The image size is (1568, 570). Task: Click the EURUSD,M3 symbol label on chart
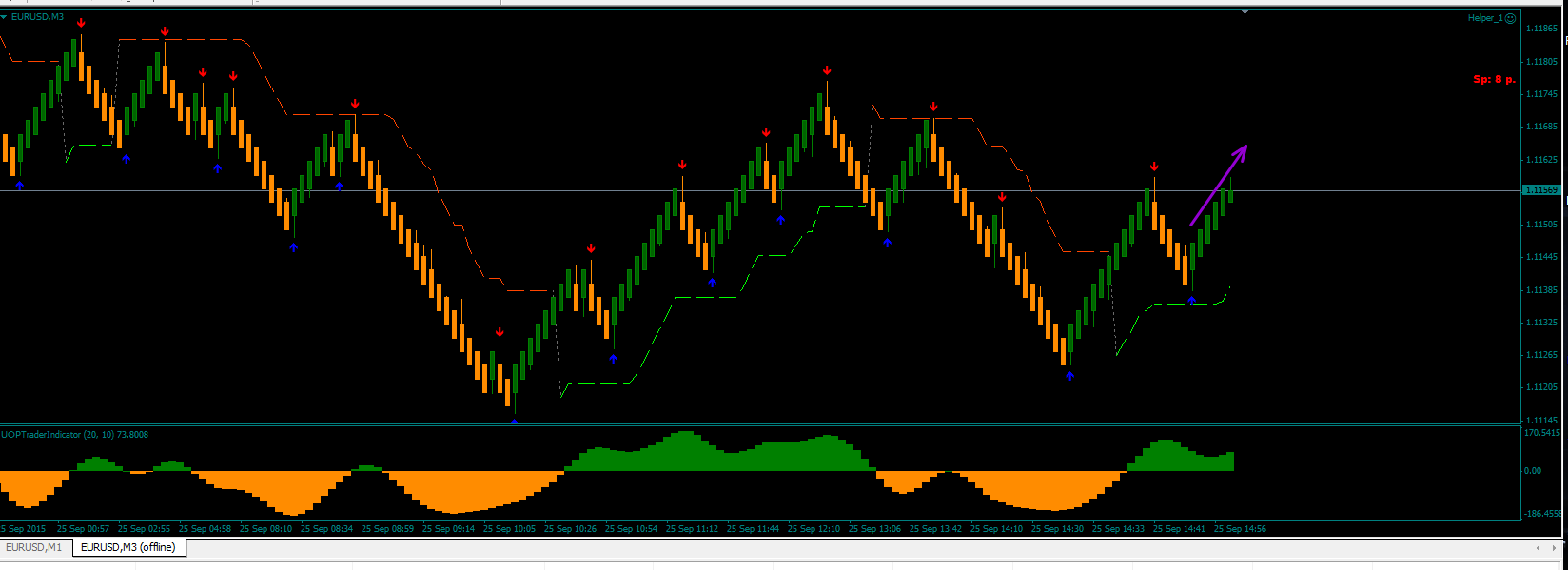37,17
